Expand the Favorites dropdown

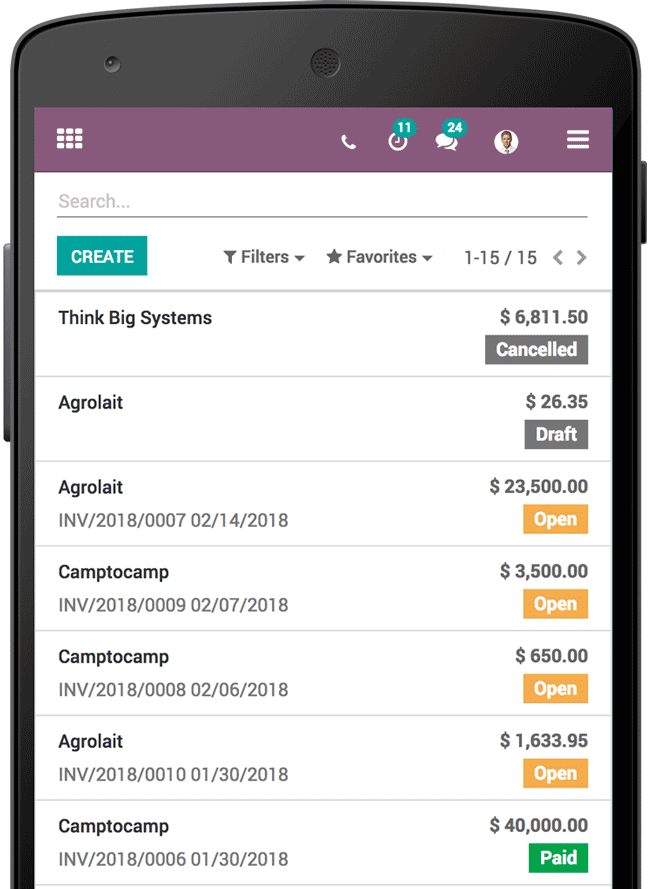[379, 257]
